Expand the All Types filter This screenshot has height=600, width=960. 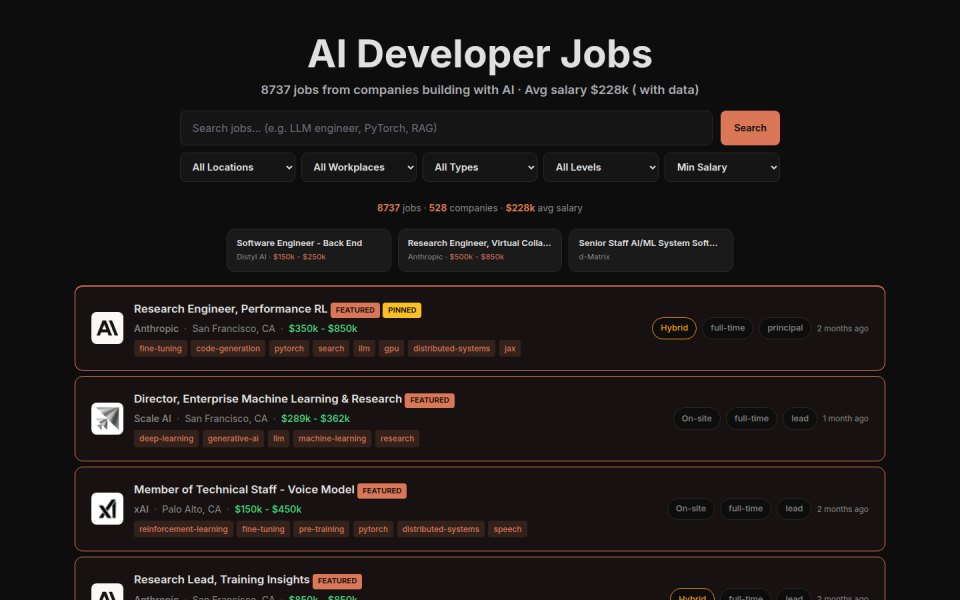pos(480,167)
